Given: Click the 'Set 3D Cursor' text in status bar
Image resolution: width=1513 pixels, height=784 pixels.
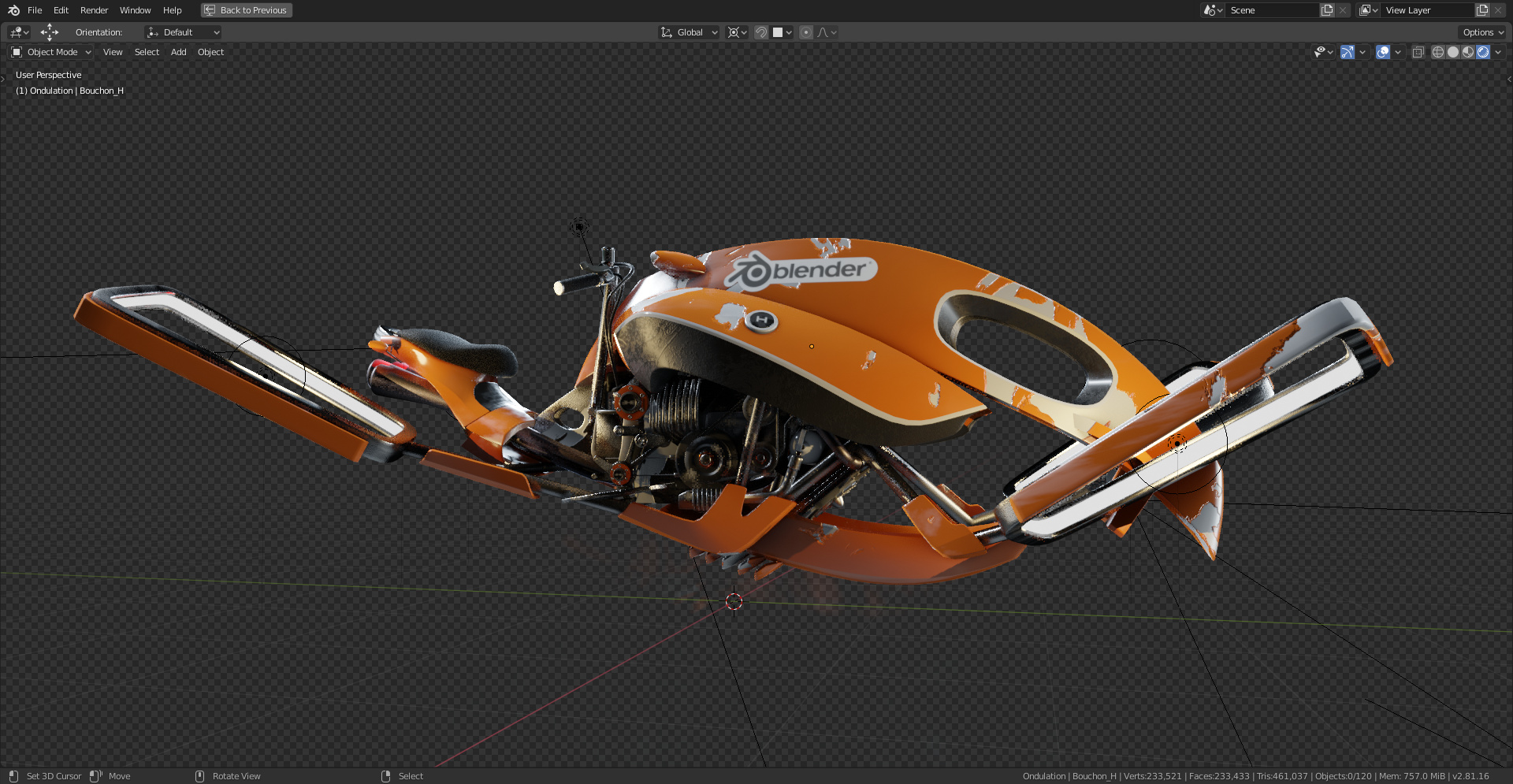Looking at the screenshot, I should point(54,776).
